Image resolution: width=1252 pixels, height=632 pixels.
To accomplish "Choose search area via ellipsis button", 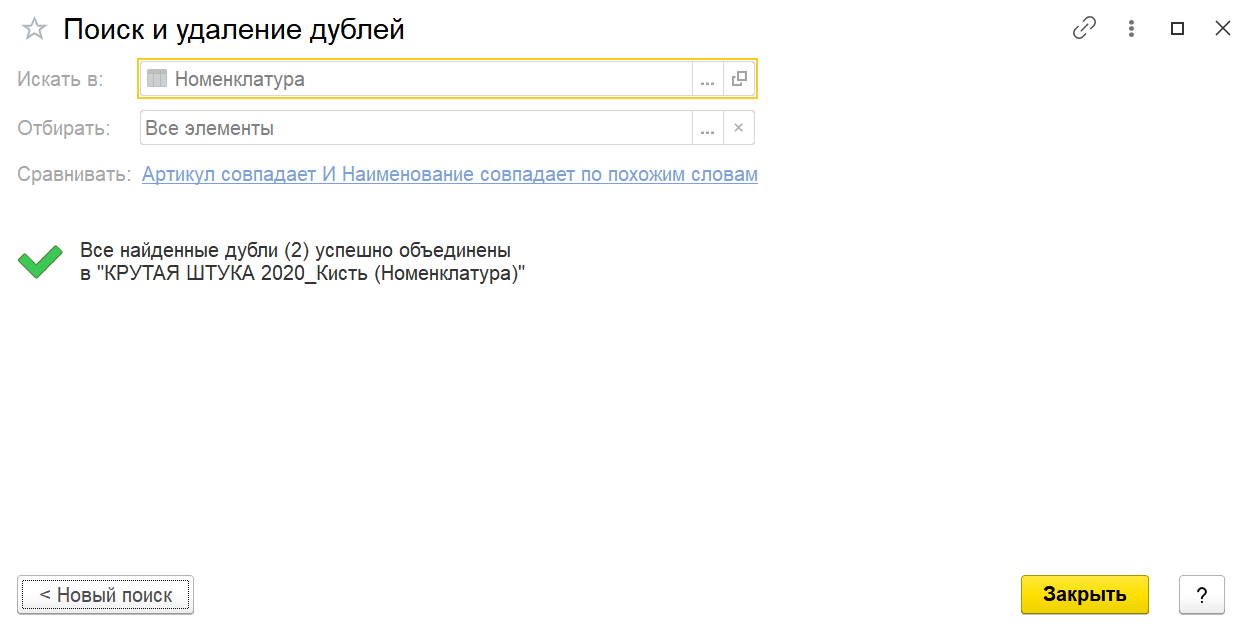I will point(707,79).
